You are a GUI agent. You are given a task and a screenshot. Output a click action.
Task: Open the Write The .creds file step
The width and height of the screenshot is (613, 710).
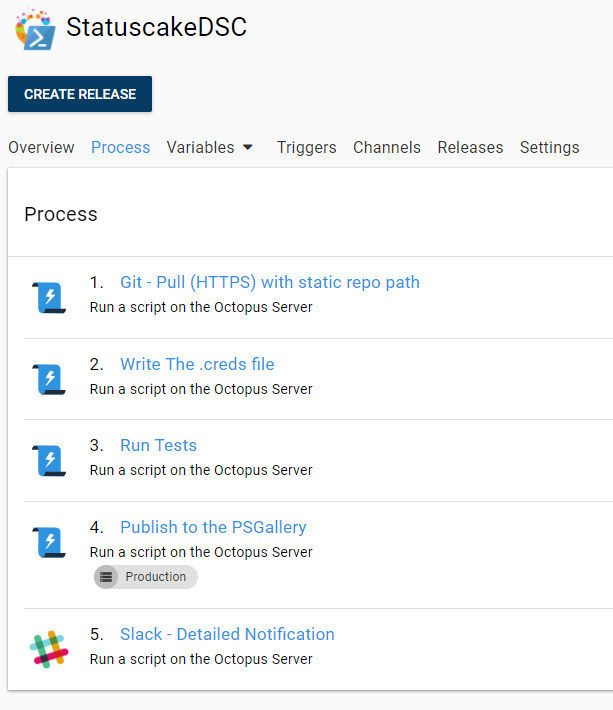197,364
